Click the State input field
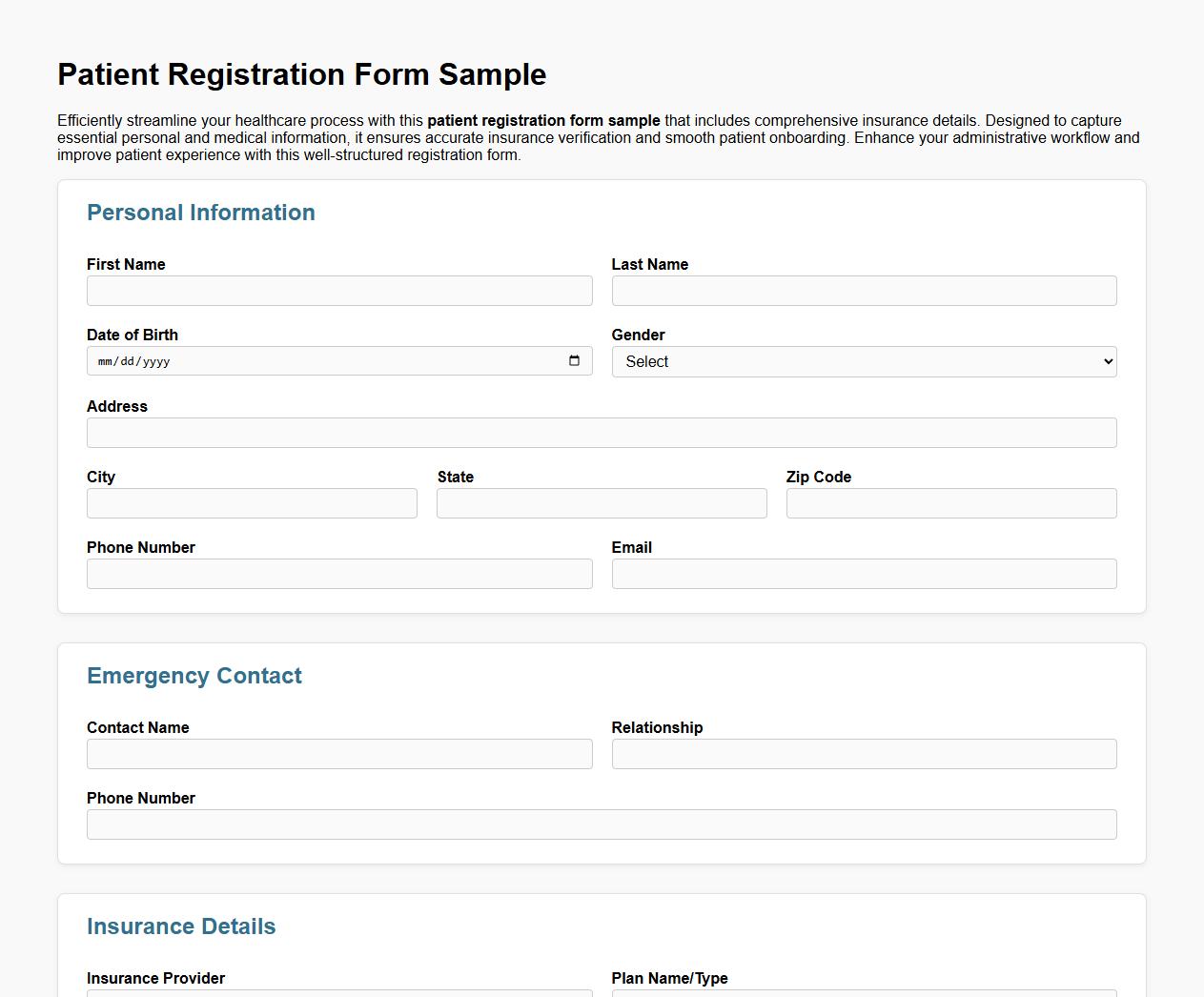 [x=602, y=503]
